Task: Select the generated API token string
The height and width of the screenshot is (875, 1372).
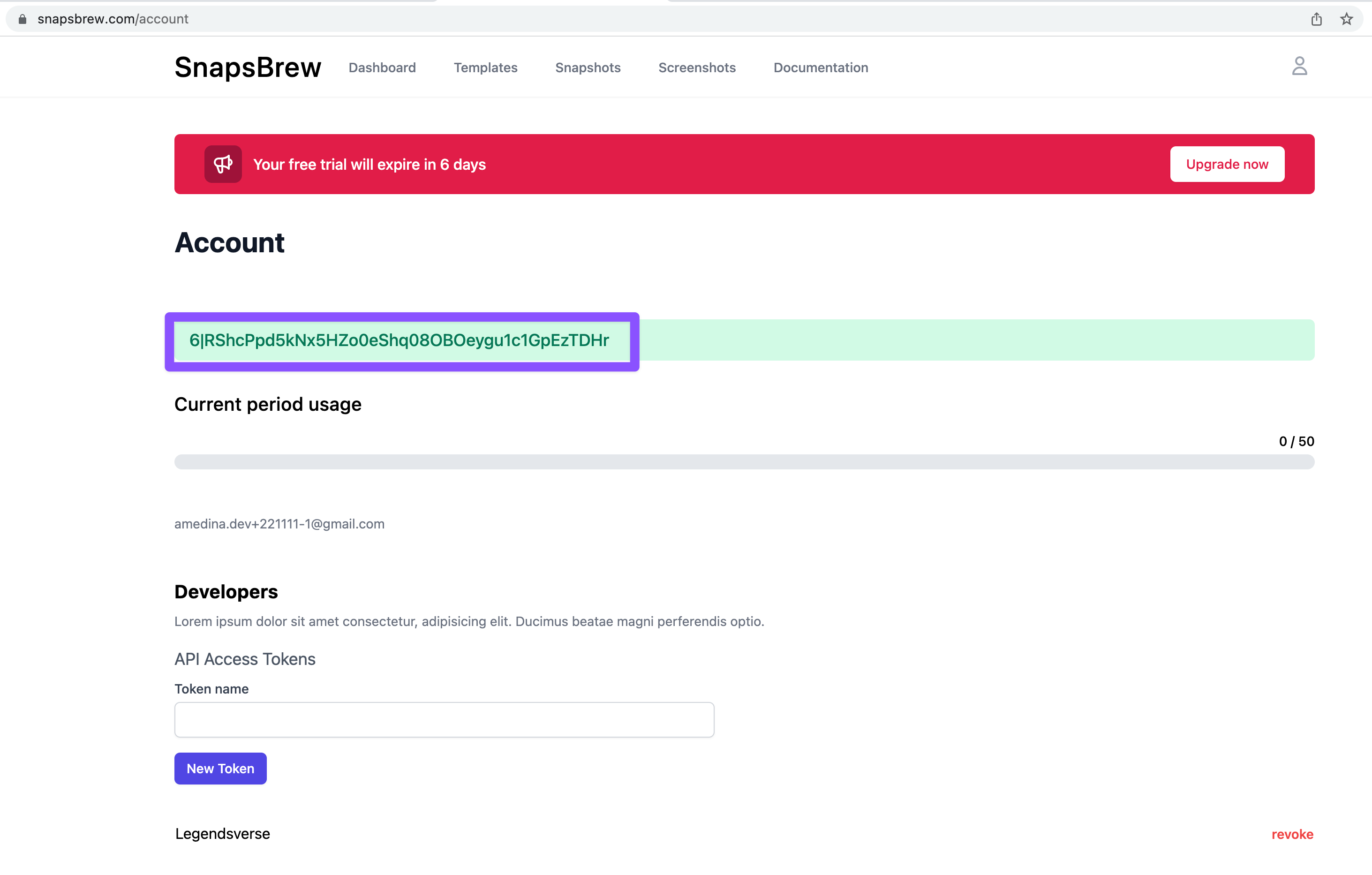Action: point(400,340)
